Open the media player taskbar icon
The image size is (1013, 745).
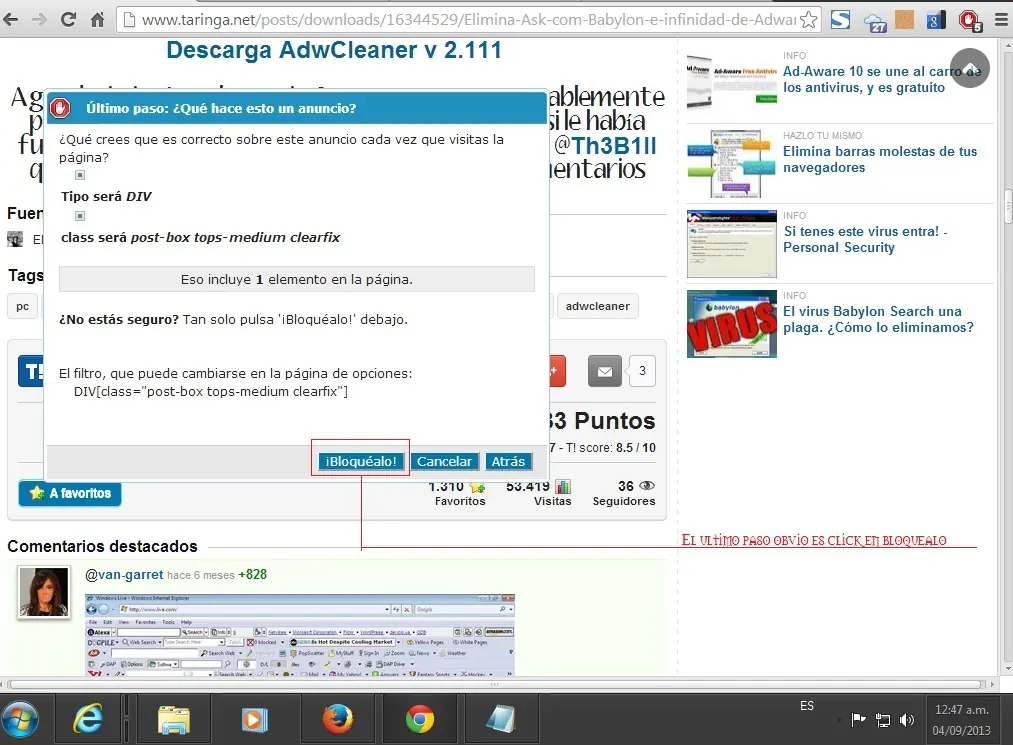click(x=255, y=720)
